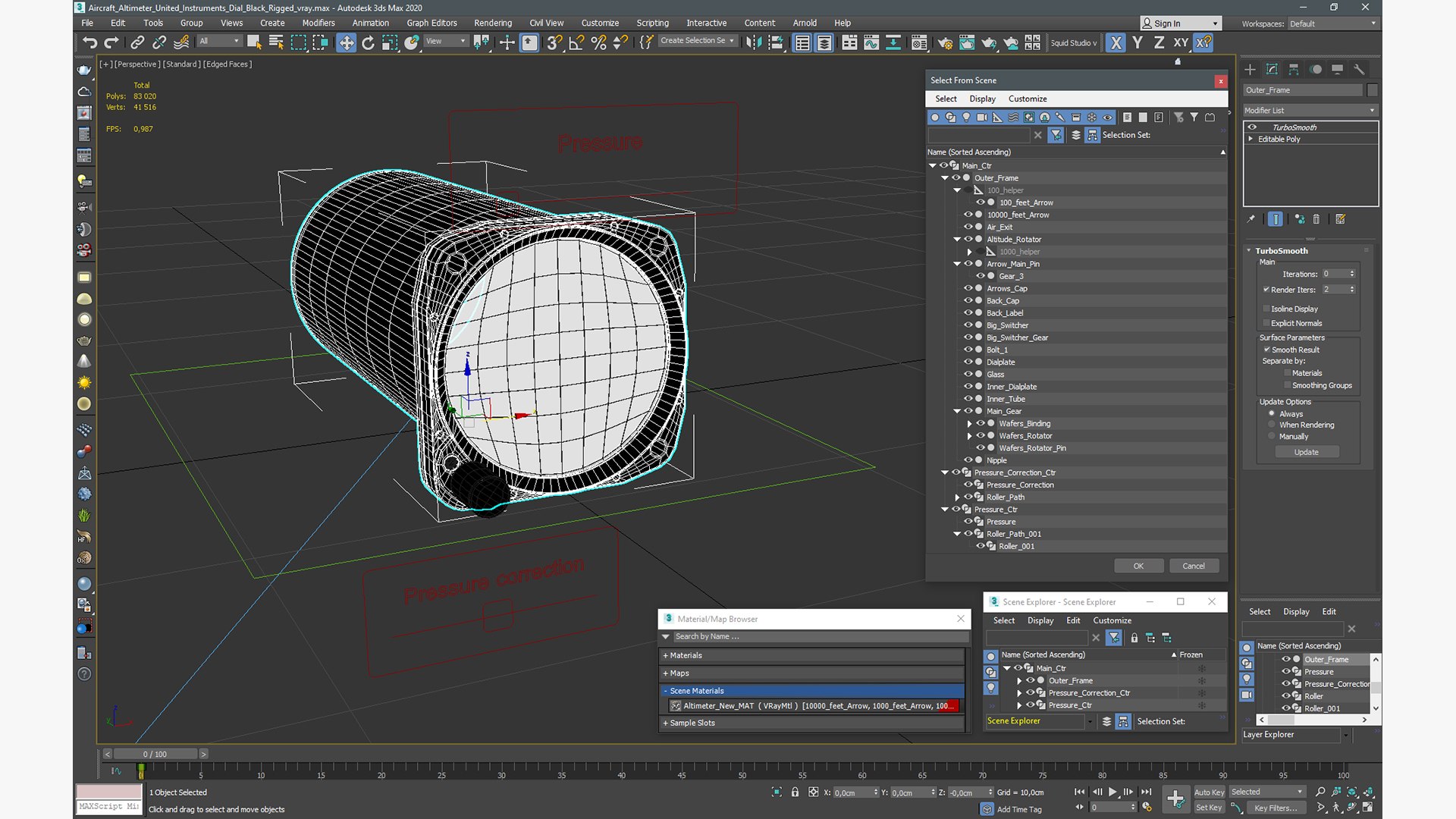
Task: Enable the Explicit Normals checkbox
Action: point(1266,323)
